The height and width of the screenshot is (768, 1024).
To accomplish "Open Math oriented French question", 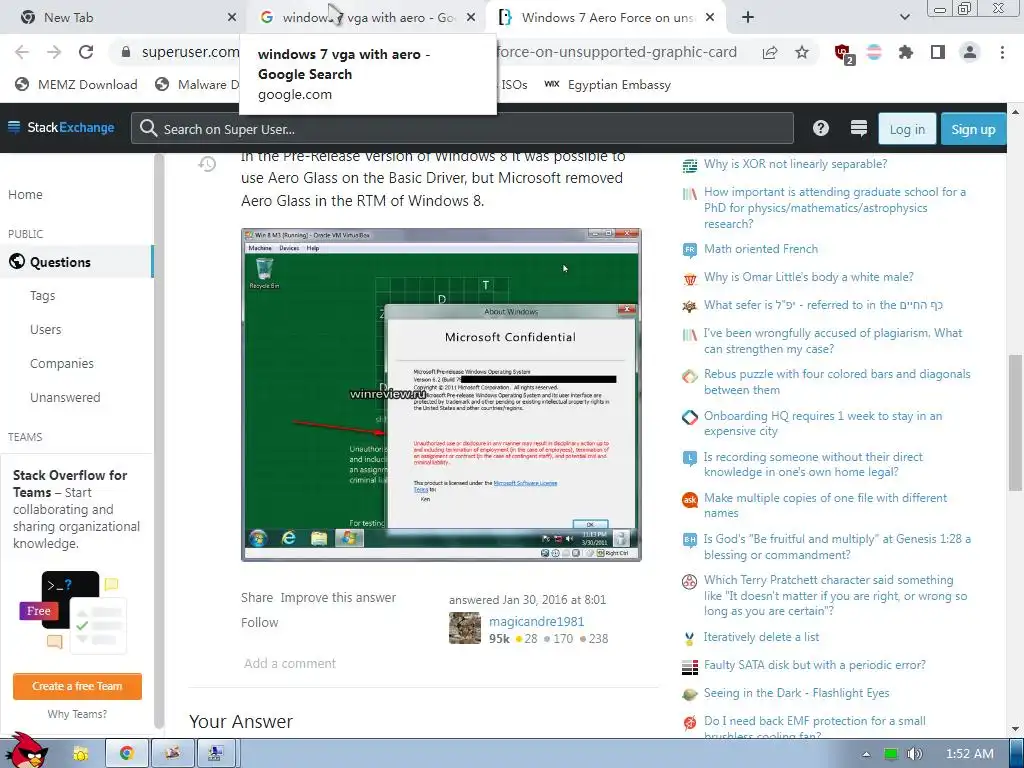I will point(761,249).
